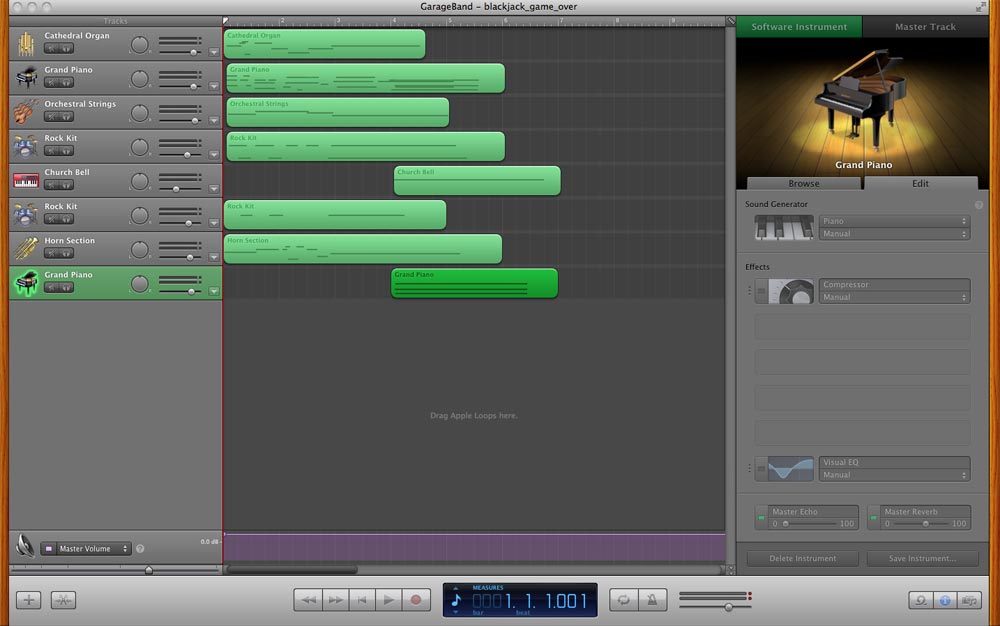Open the track editor scissors button
1000x626 pixels.
click(63, 600)
